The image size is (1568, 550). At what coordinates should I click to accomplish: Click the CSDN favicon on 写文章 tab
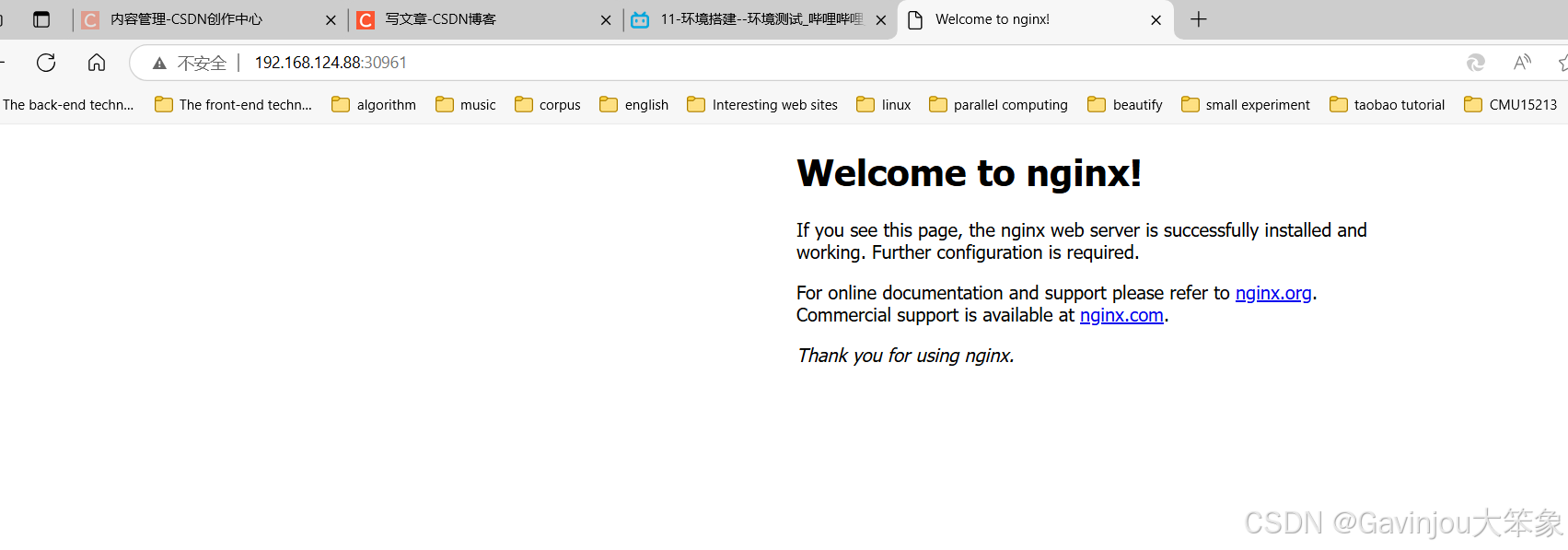click(366, 19)
